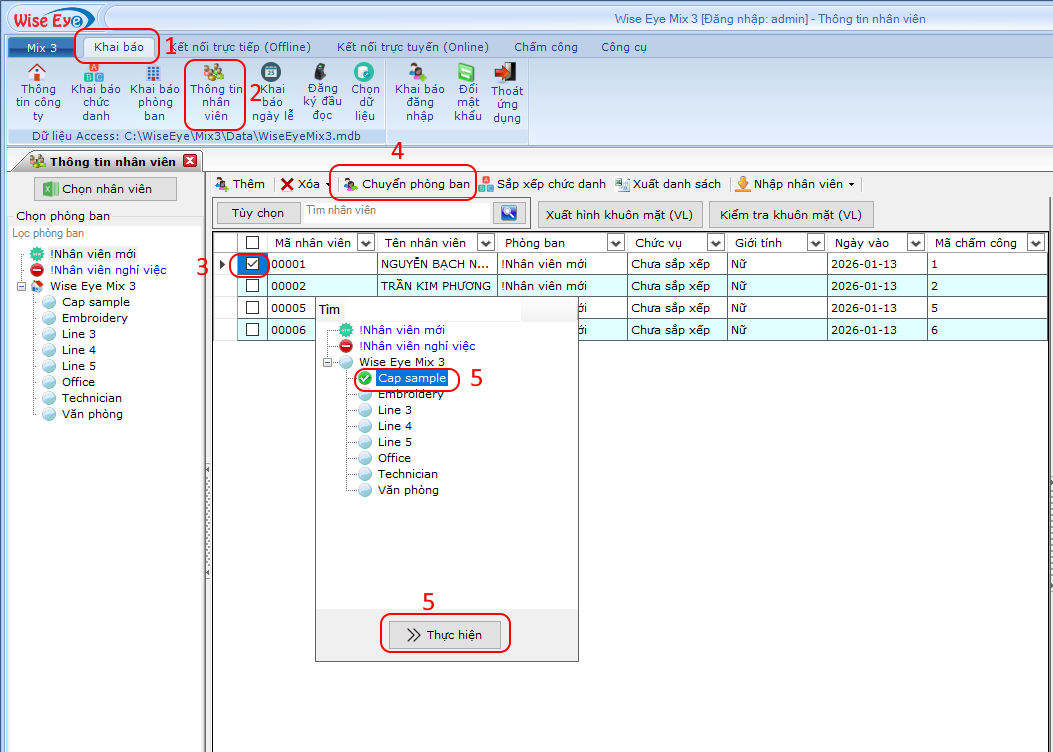Click the blue search icon beside Tìm nhân viên

coord(509,212)
